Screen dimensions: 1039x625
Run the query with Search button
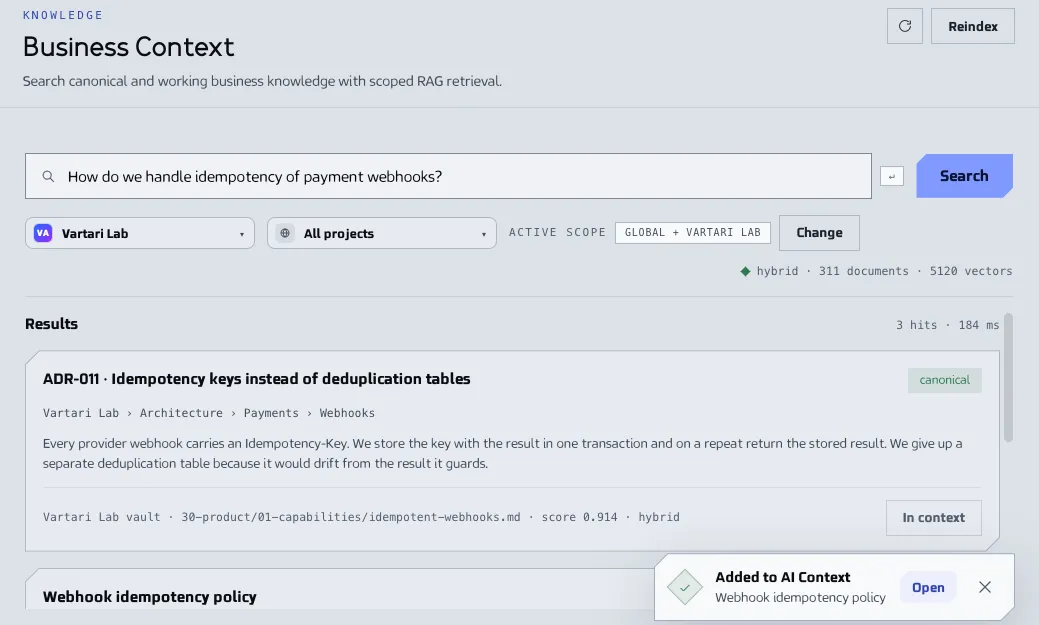click(x=964, y=176)
